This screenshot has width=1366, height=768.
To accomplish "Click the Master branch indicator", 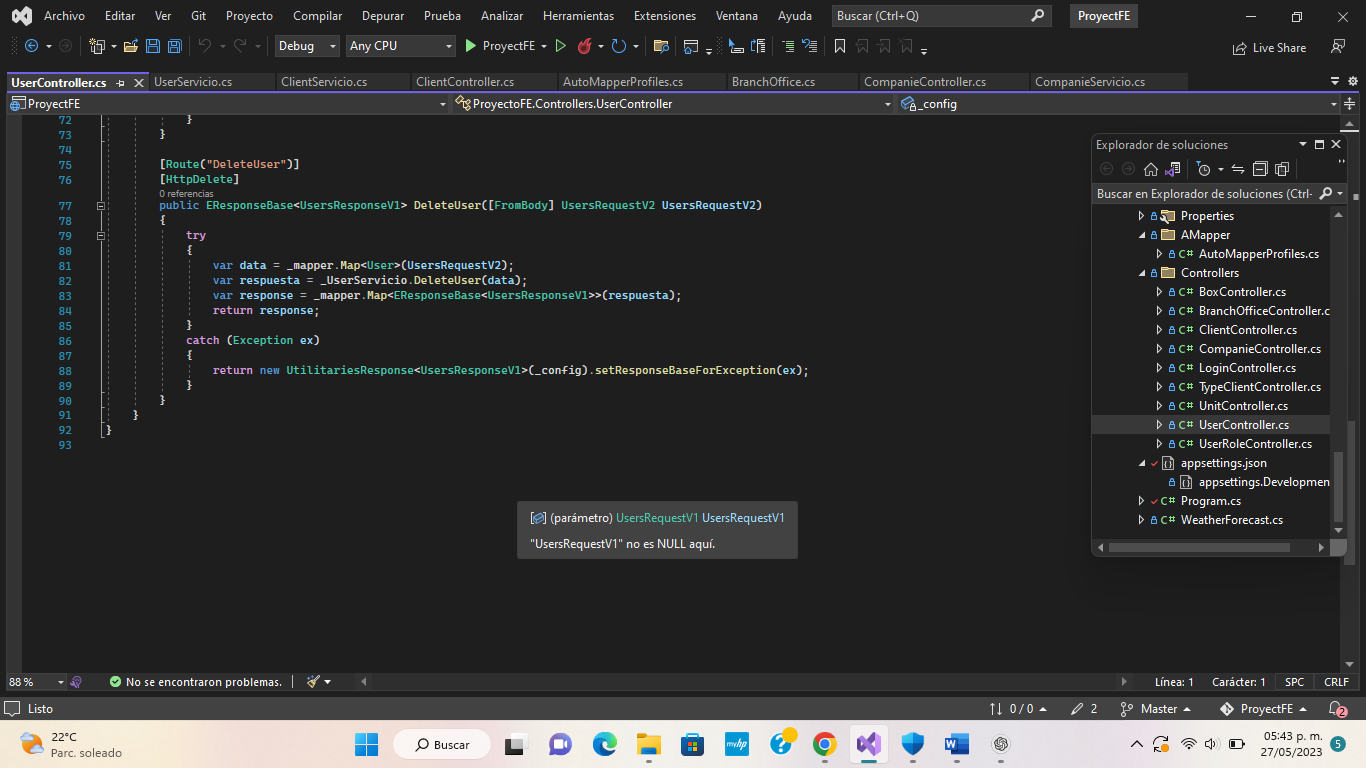I will 1157,708.
